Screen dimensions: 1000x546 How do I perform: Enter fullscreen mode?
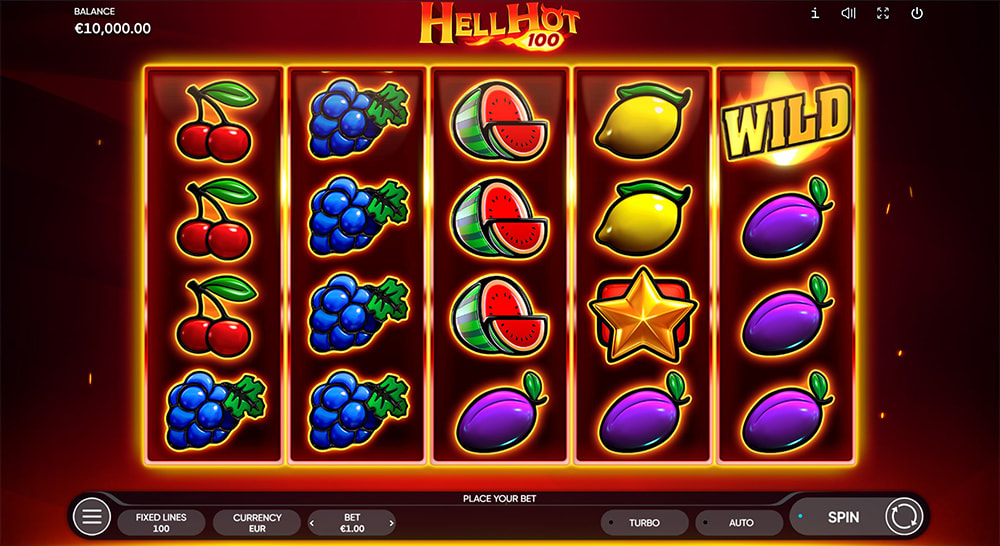point(883,13)
